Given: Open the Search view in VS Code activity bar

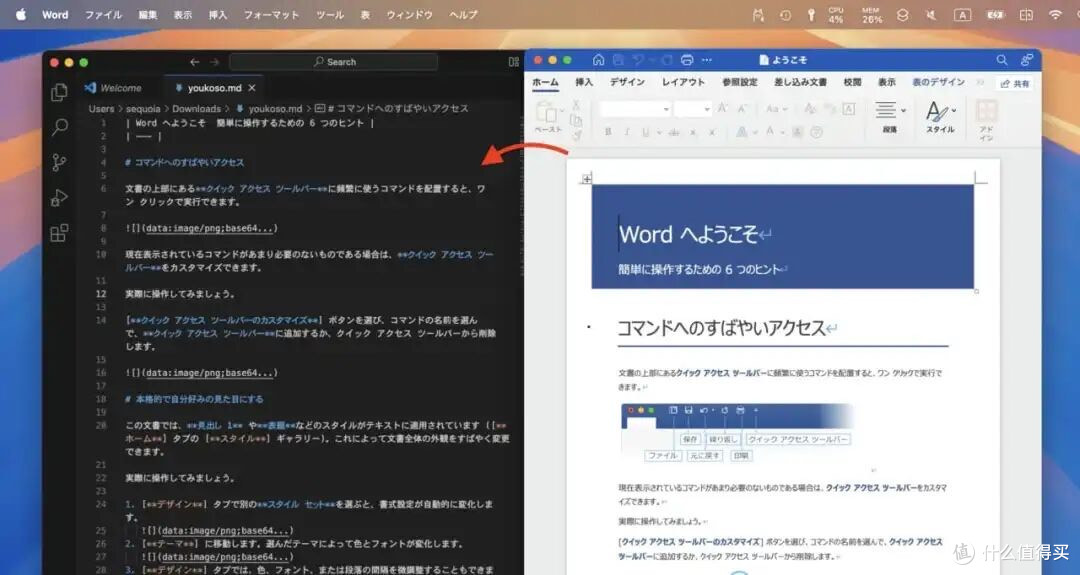Looking at the screenshot, I should (60, 127).
